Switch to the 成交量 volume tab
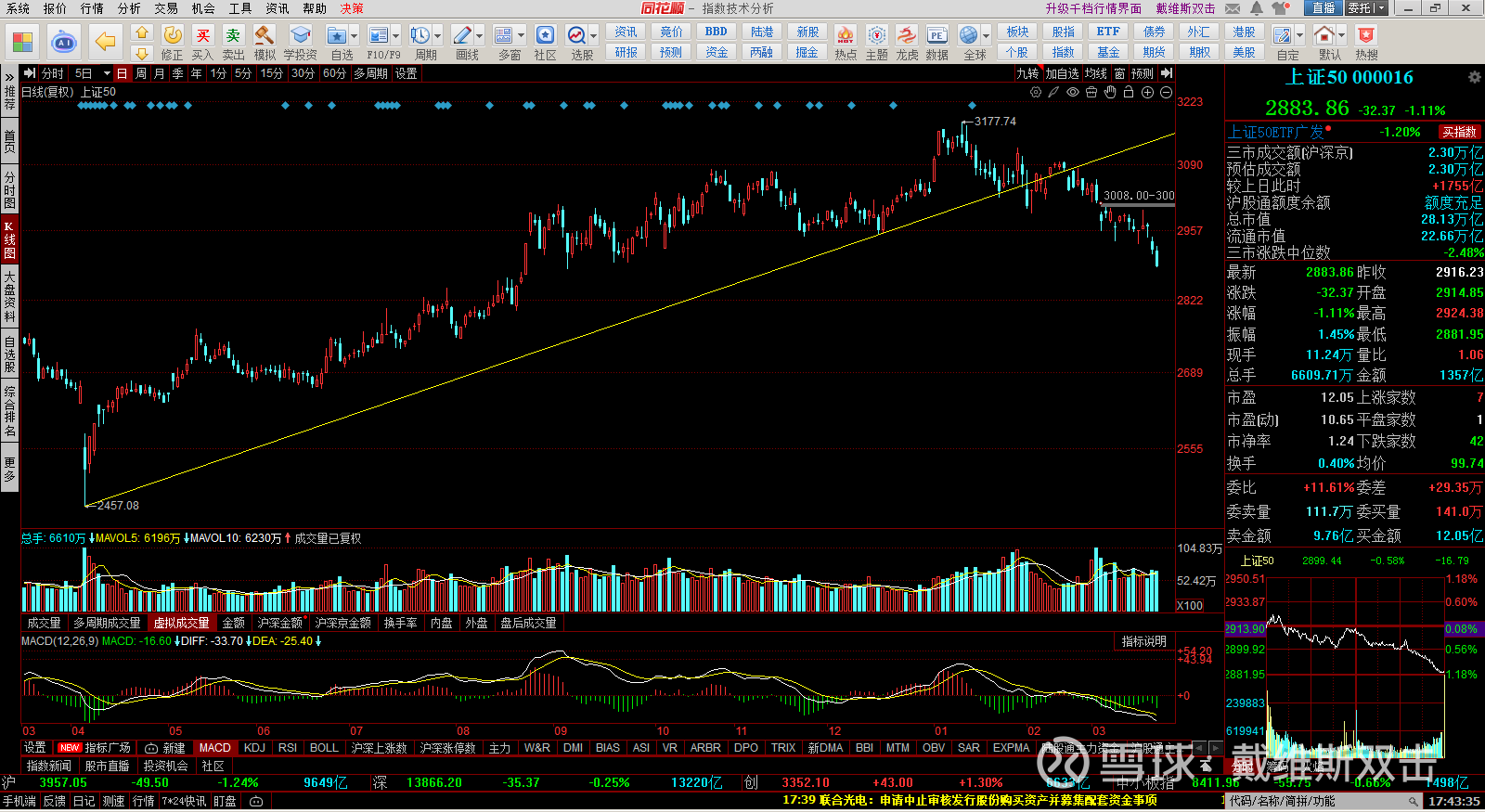Screen dimensions: 1485x812 pos(44,623)
